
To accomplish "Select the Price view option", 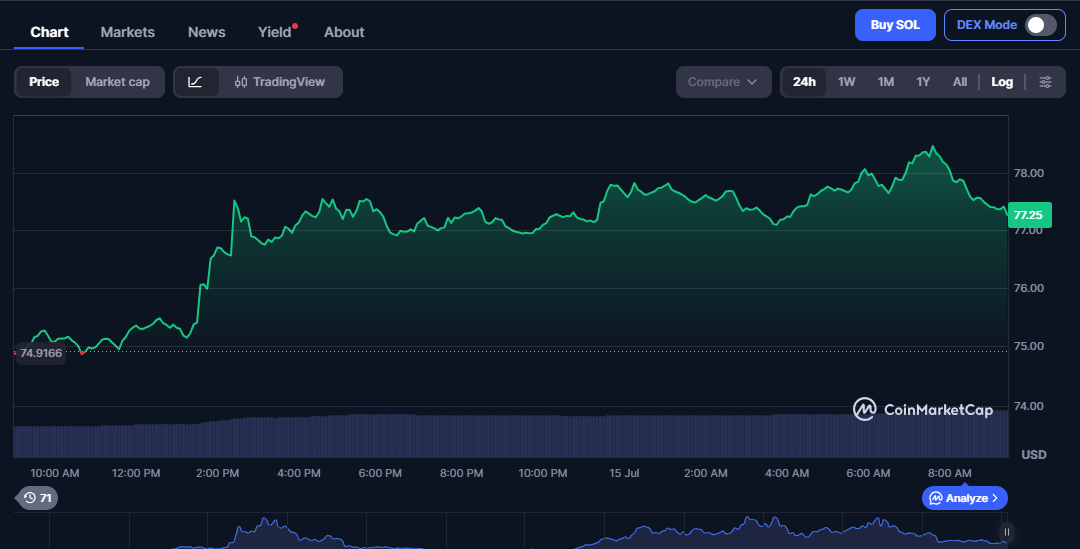I will click(44, 82).
